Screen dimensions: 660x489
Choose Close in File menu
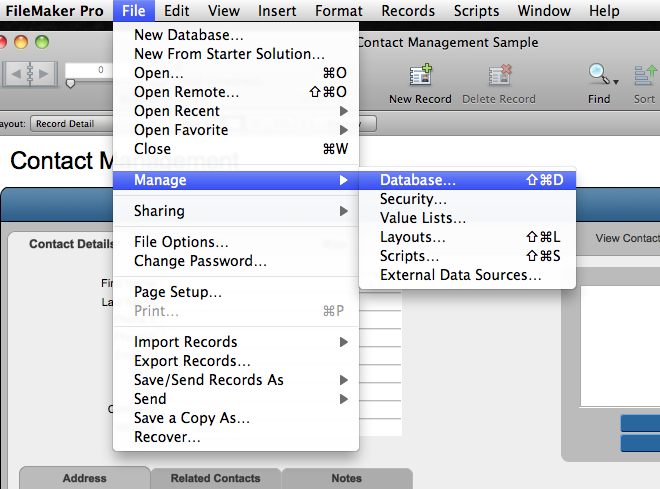click(236, 149)
